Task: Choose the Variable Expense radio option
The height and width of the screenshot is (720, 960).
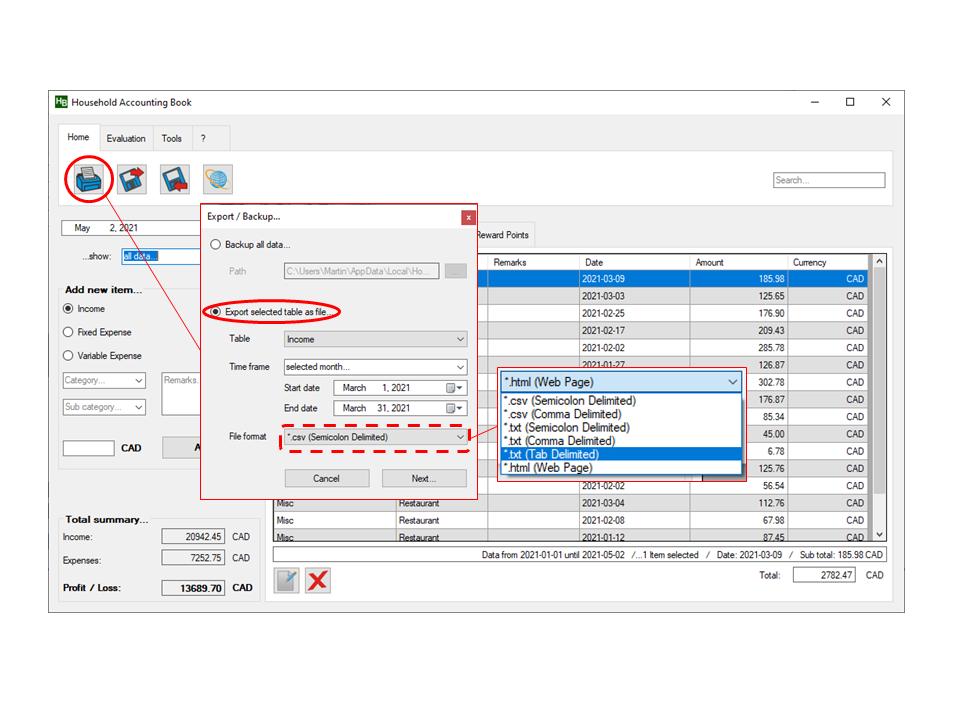Action: tap(68, 356)
